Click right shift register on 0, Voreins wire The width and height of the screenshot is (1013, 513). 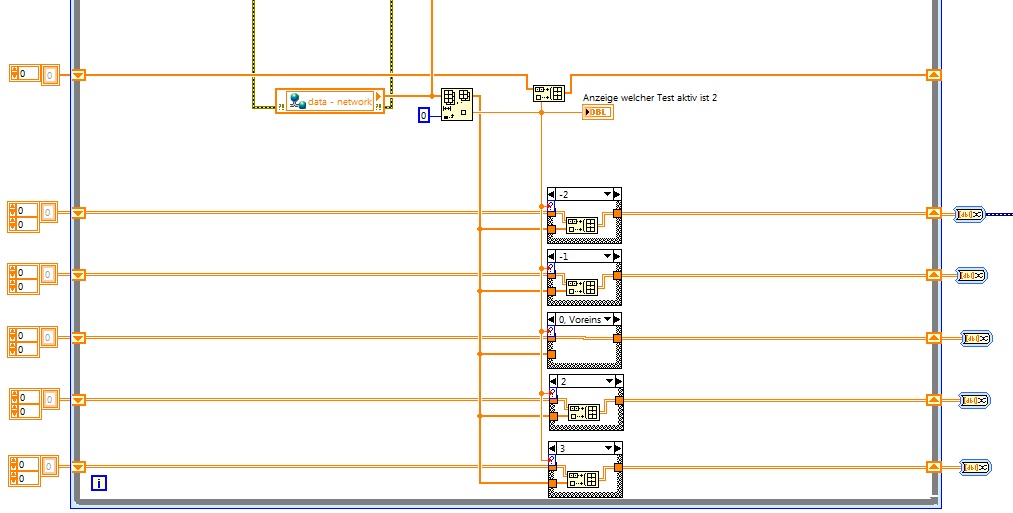coord(934,338)
